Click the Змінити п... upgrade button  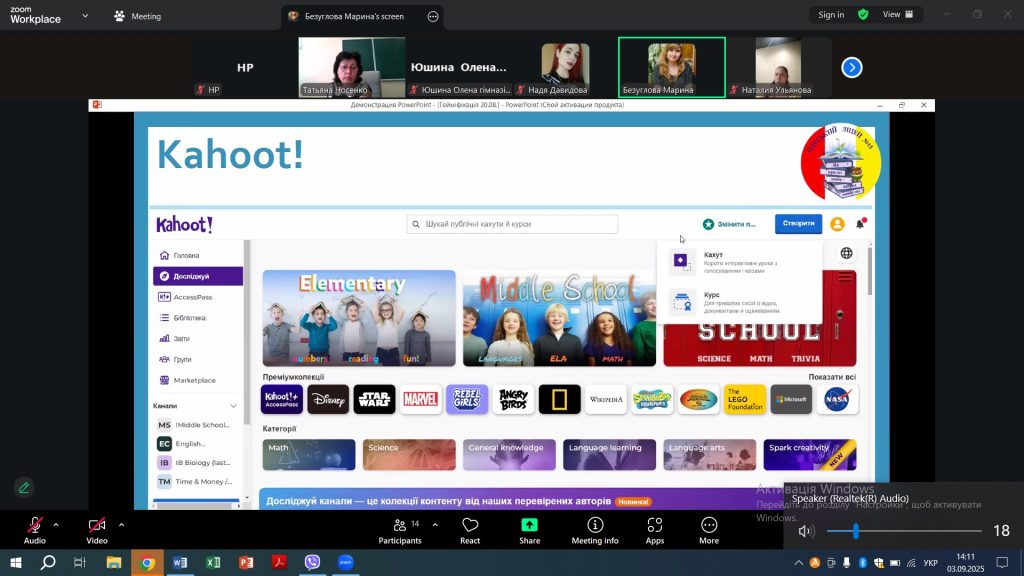[x=729, y=224]
